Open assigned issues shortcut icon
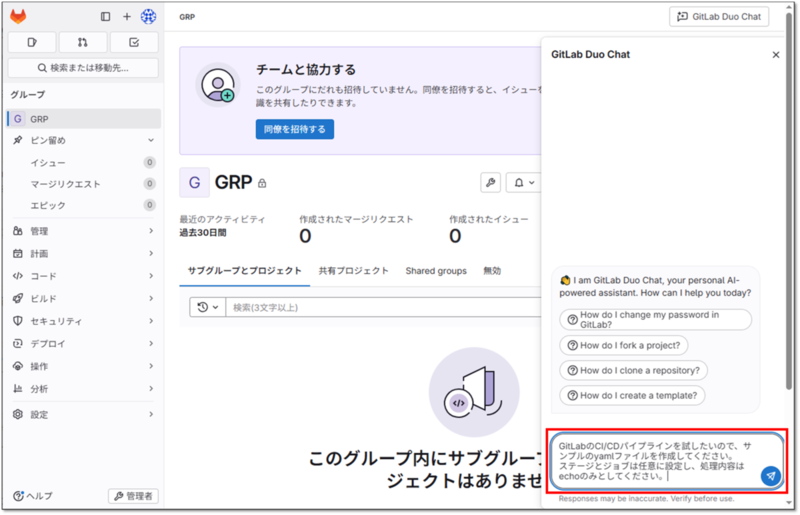Screen dimensions: 800x515 [x=32, y=42]
